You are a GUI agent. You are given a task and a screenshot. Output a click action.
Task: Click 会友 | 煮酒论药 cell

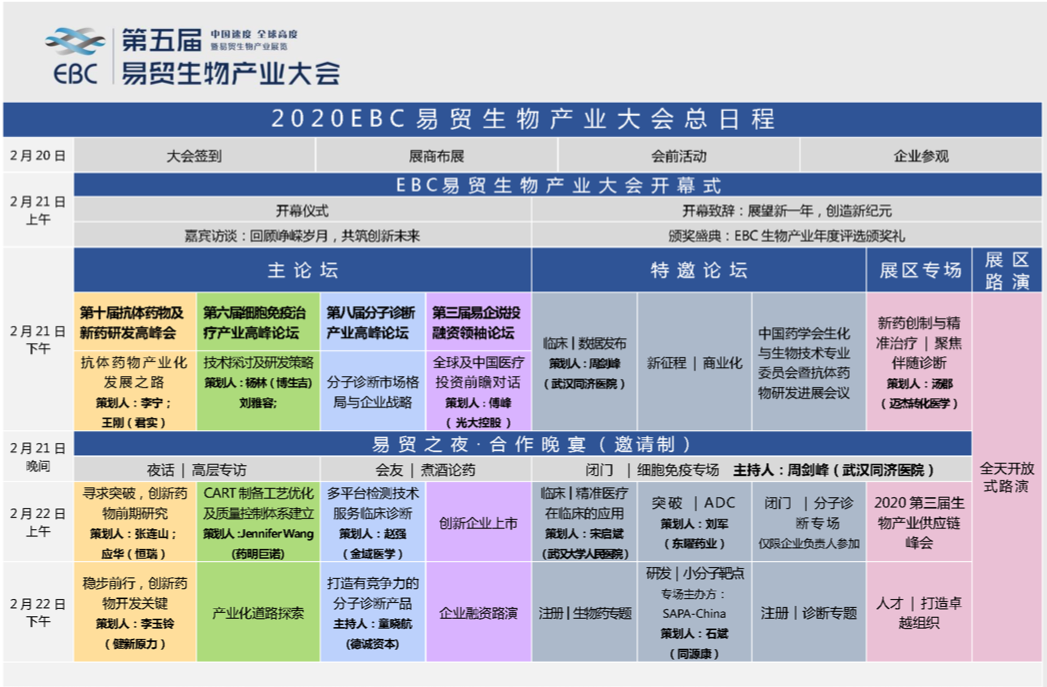pos(425,469)
